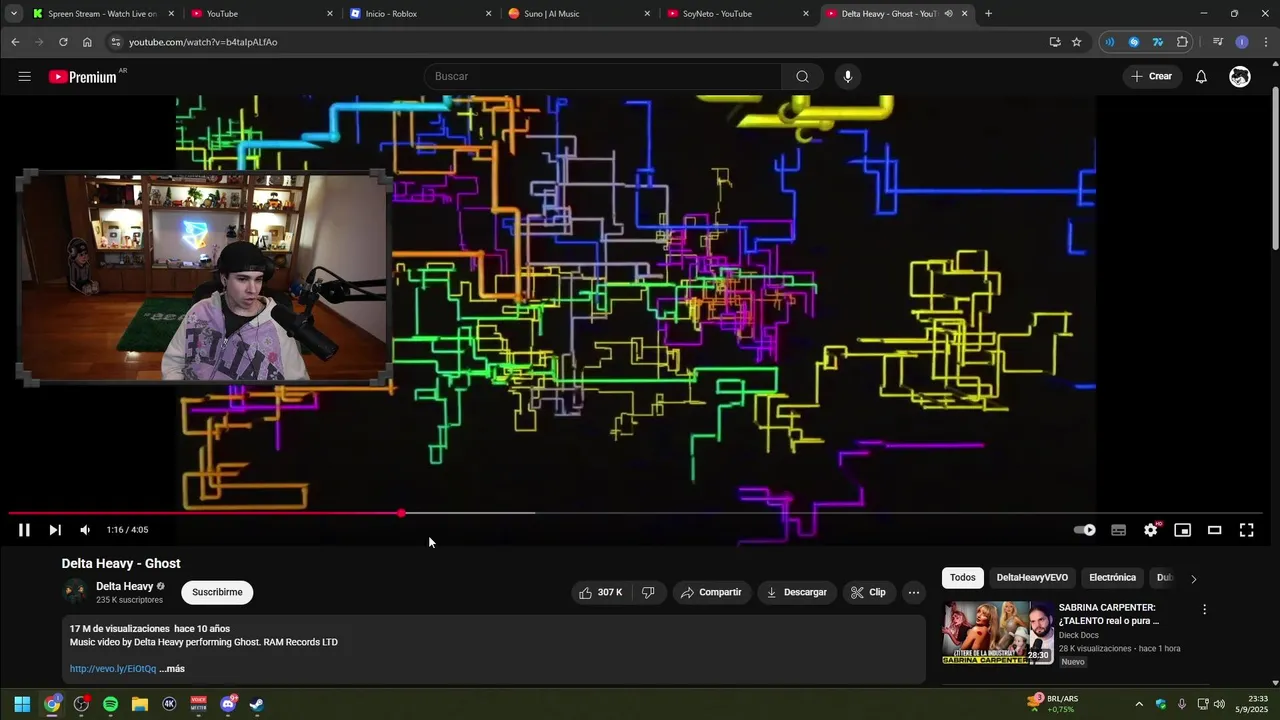Open Discord from the taskbar

tap(228, 704)
